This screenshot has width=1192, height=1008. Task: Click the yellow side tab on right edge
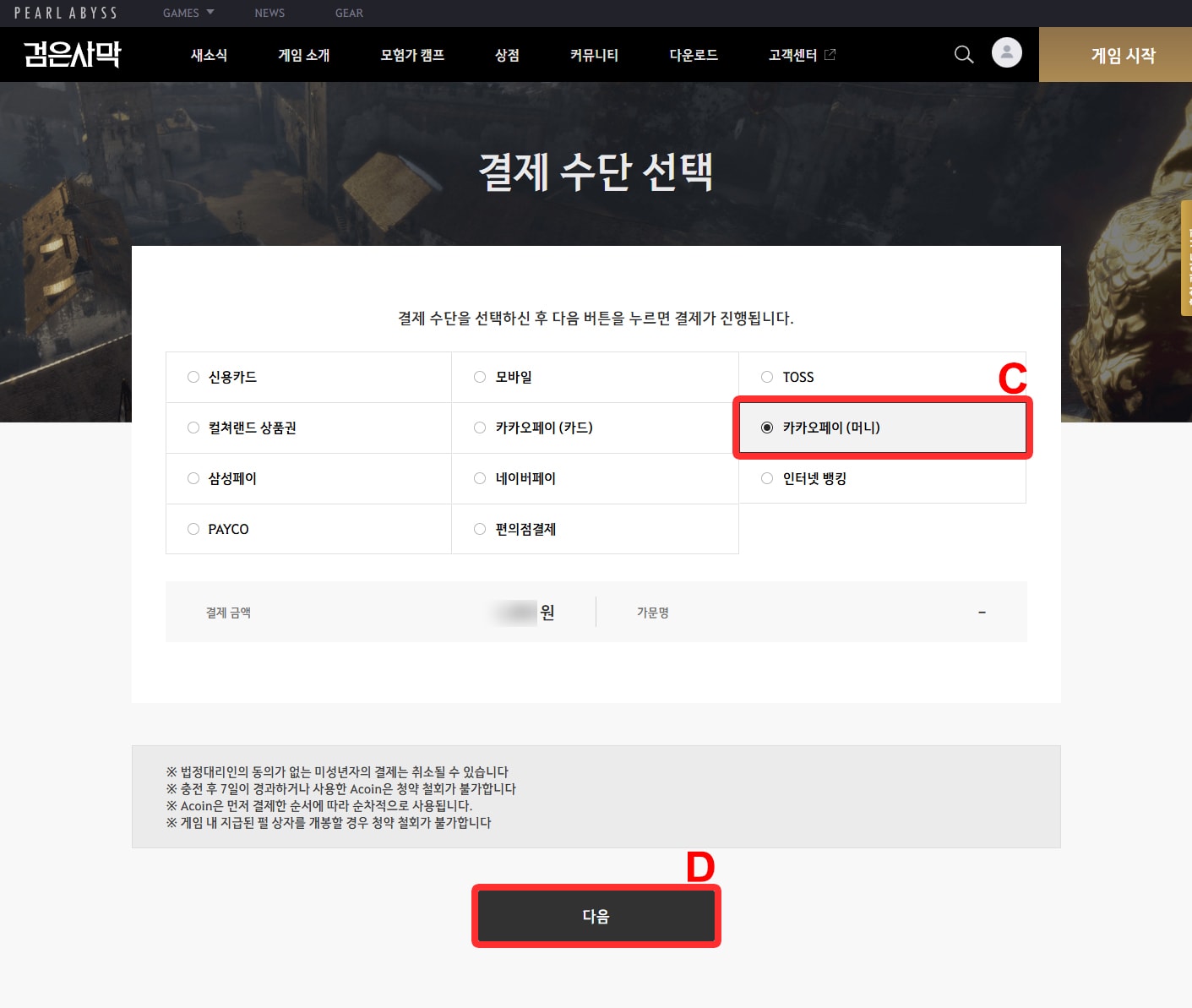pos(1186,258)
